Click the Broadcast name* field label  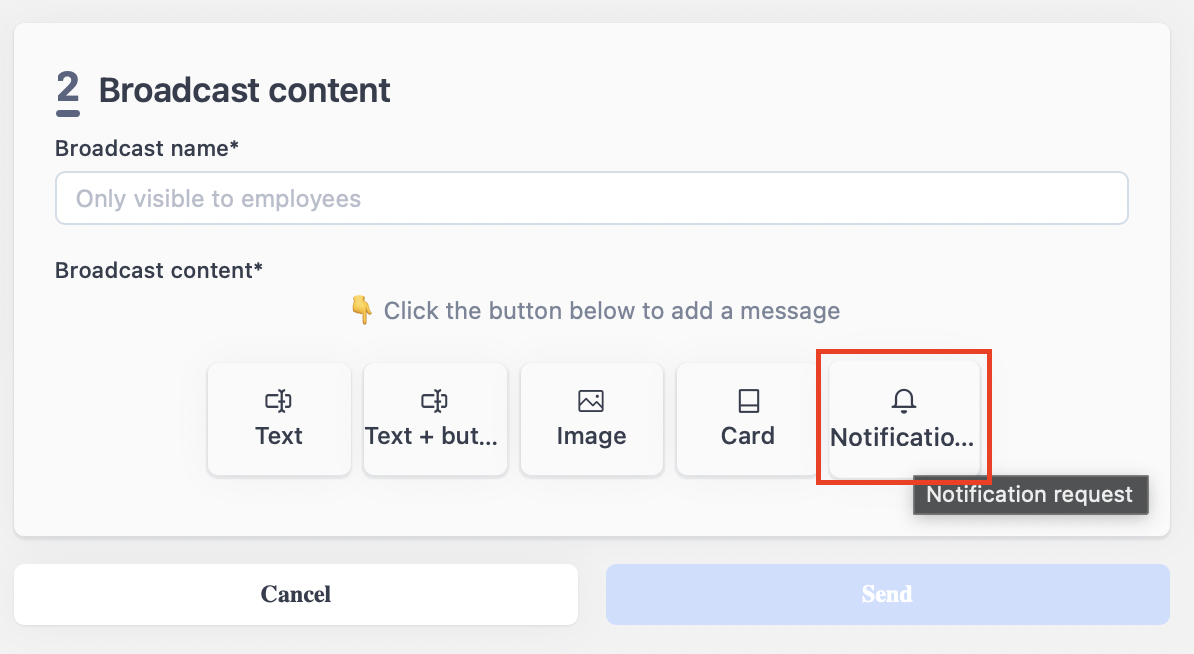click(147, 148)
